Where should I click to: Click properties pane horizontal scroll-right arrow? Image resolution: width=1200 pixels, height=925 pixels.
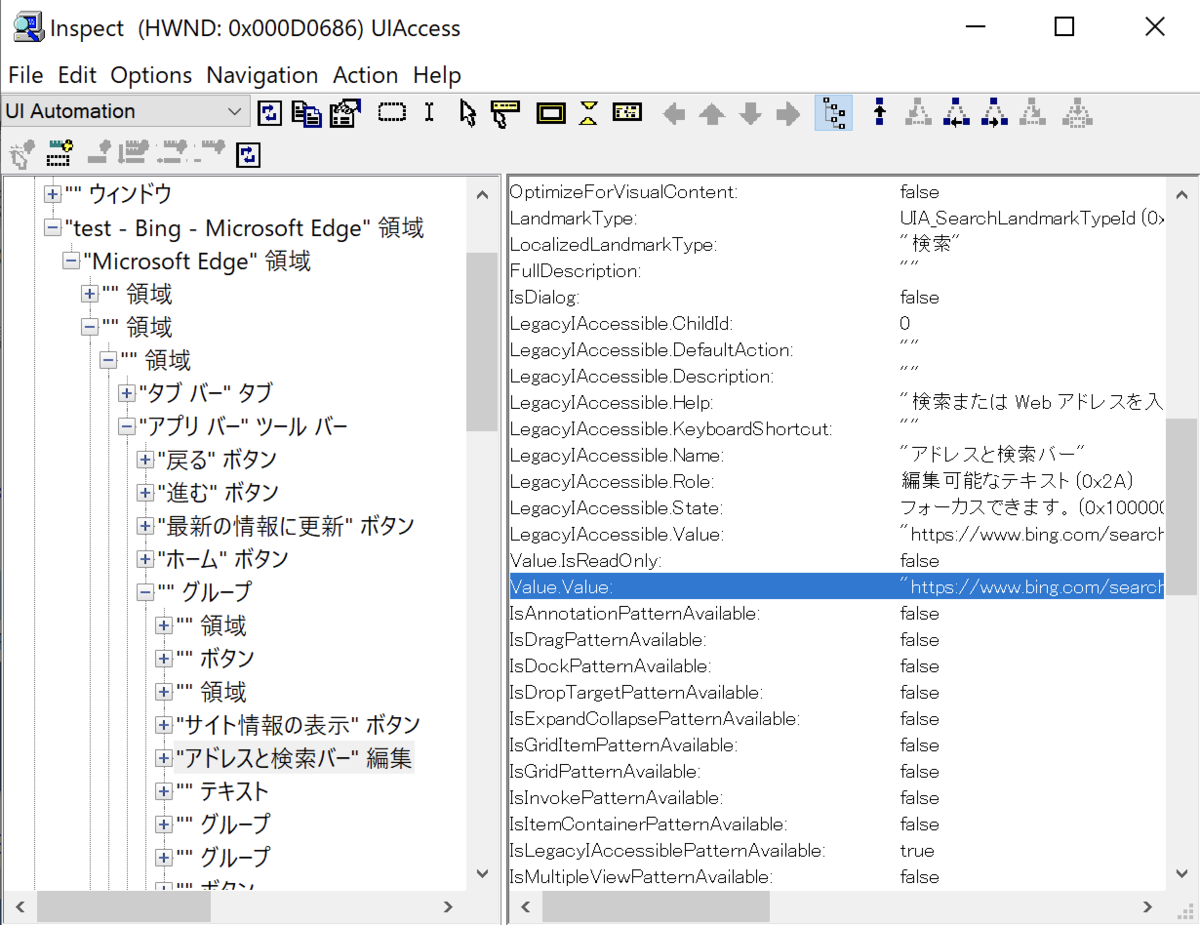point(1148,906)
